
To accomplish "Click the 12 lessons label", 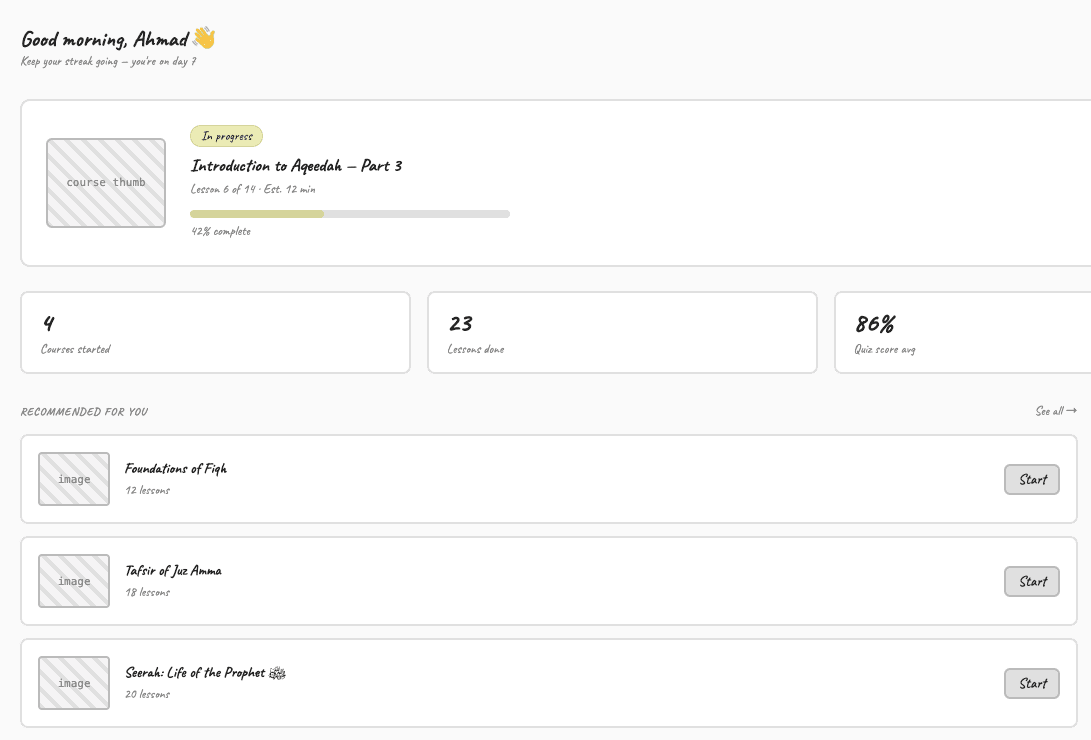I will pos(148,490).
